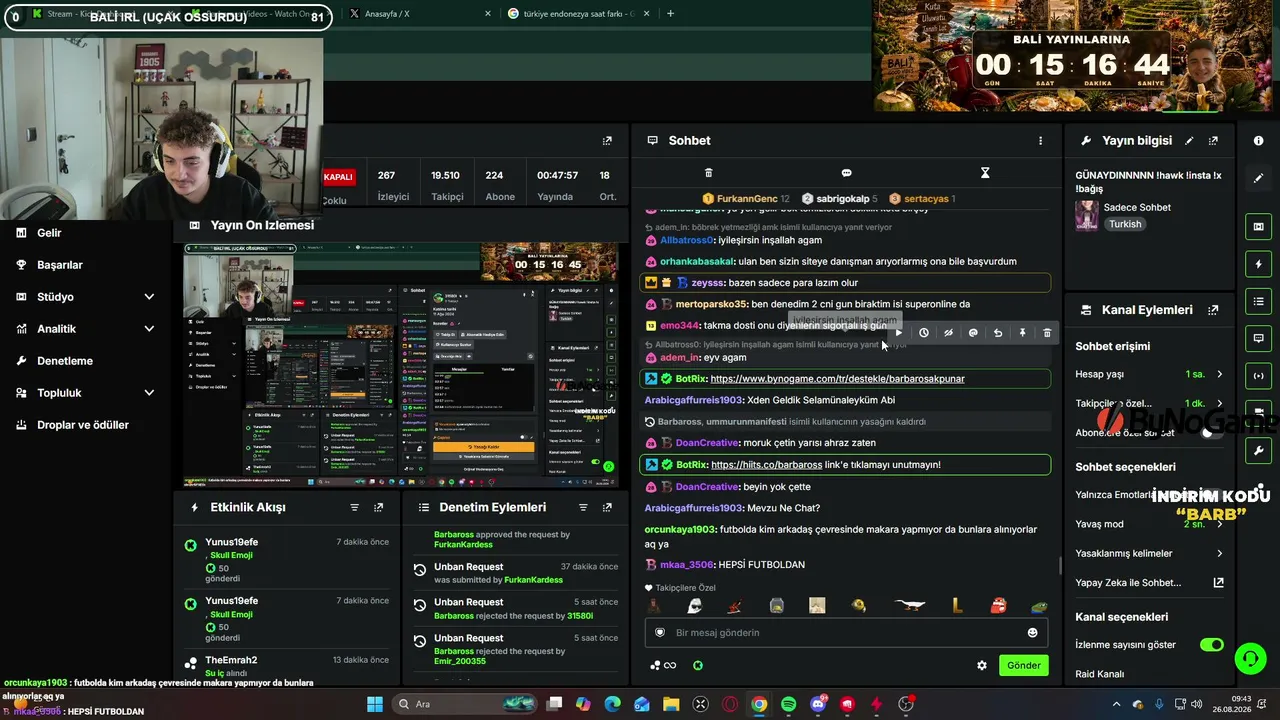Screen dimensions: 1280x720
Task: Open the Windows Start menu
Action: point(375,704)
